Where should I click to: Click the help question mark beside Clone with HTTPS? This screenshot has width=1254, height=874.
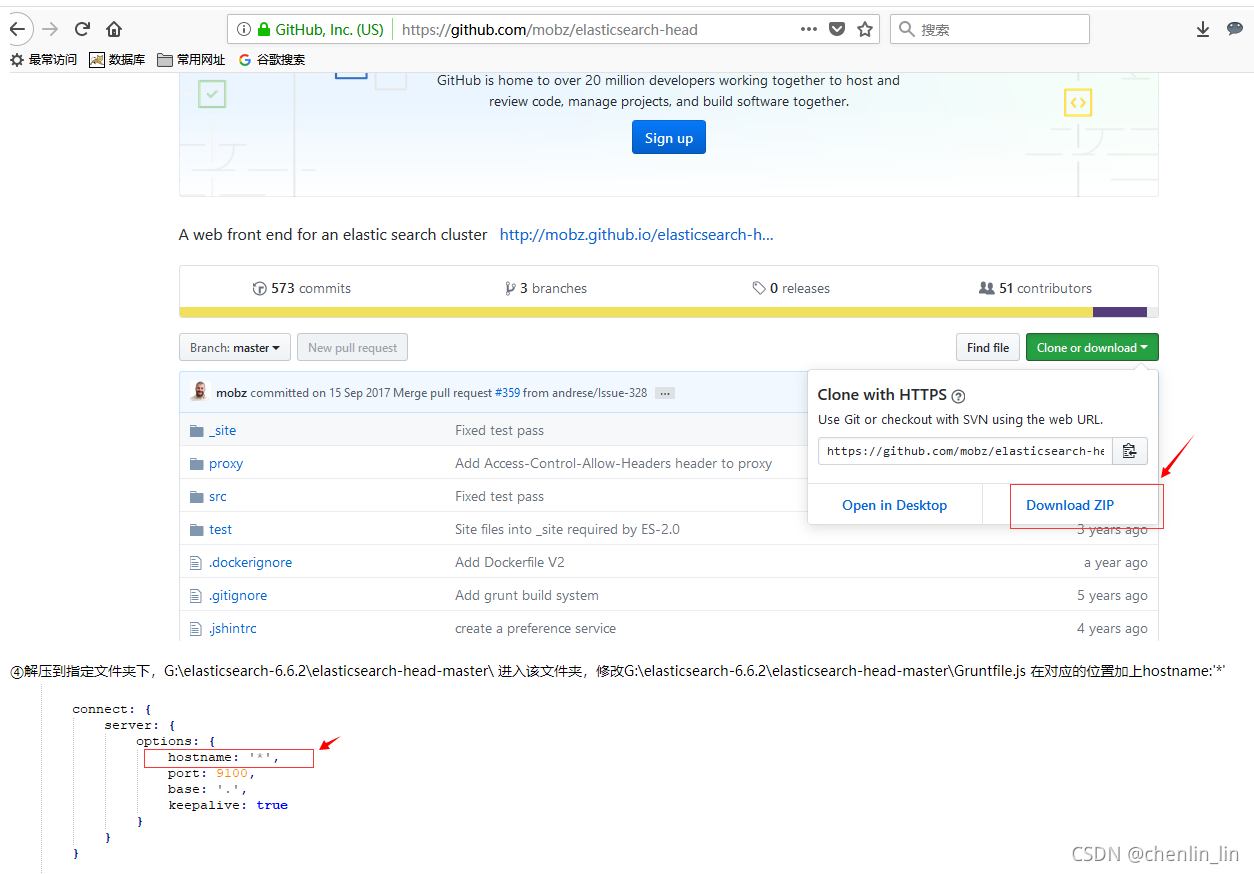(x=958, y=395)
